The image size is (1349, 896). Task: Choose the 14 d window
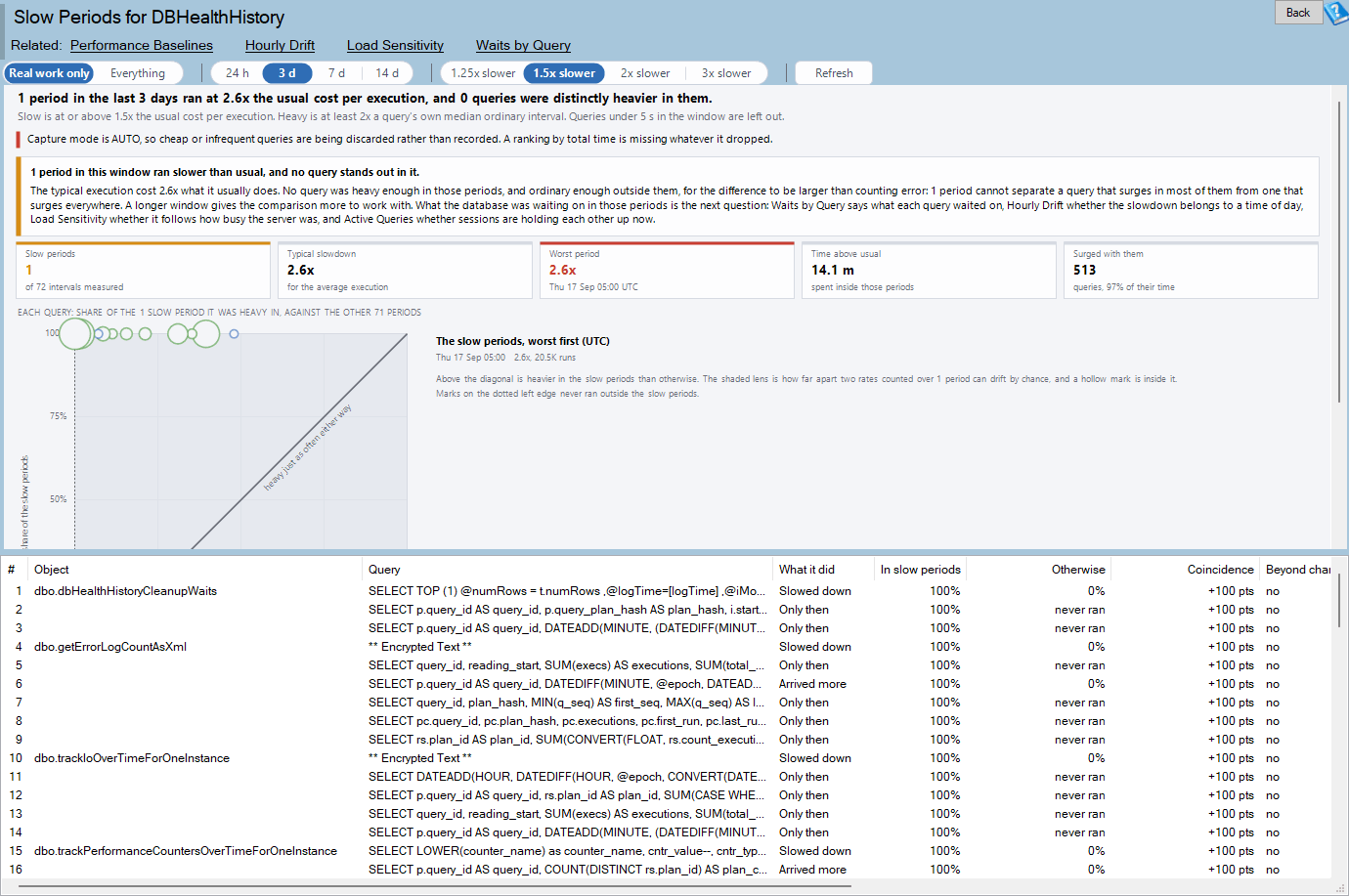[x=387, y=73]
